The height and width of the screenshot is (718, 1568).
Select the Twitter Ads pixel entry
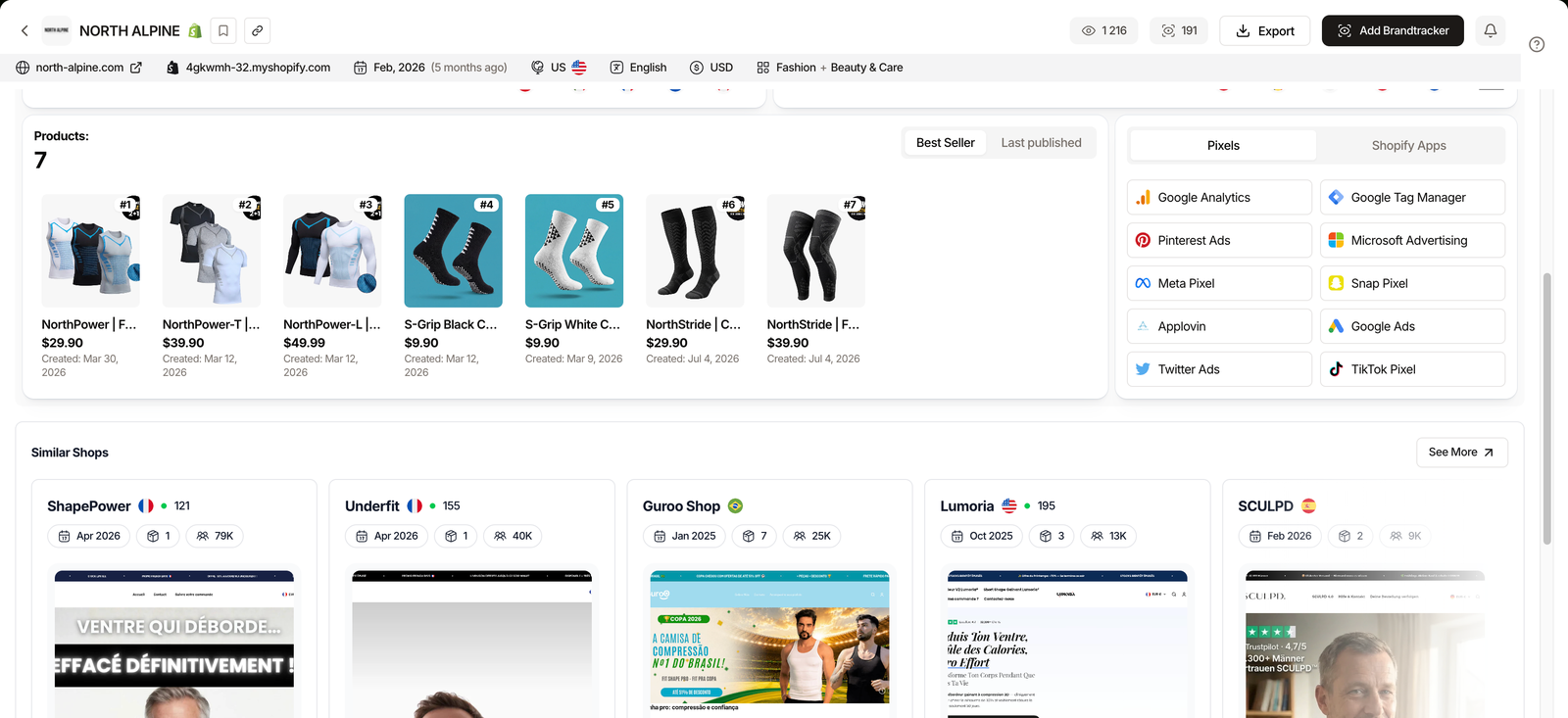1219,369
